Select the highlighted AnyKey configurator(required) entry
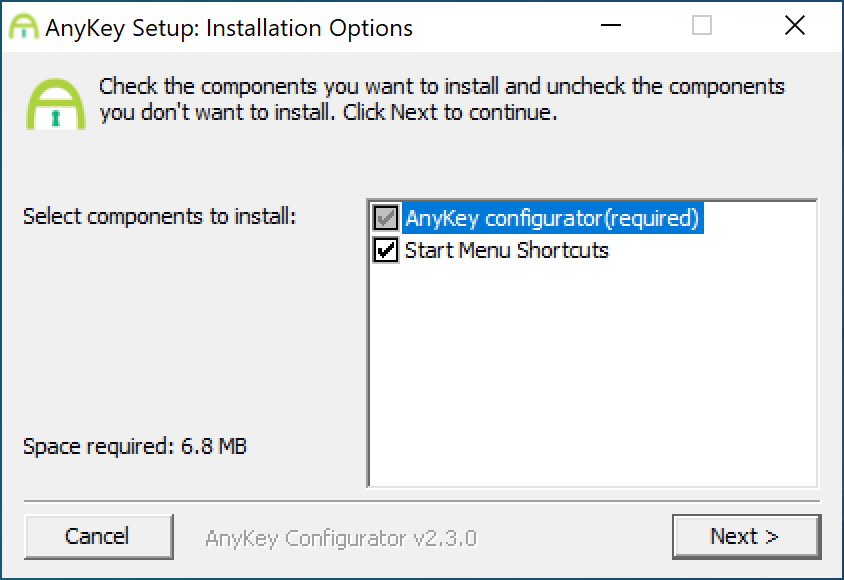Screen dimensions: 844x580 pos(552,218)
